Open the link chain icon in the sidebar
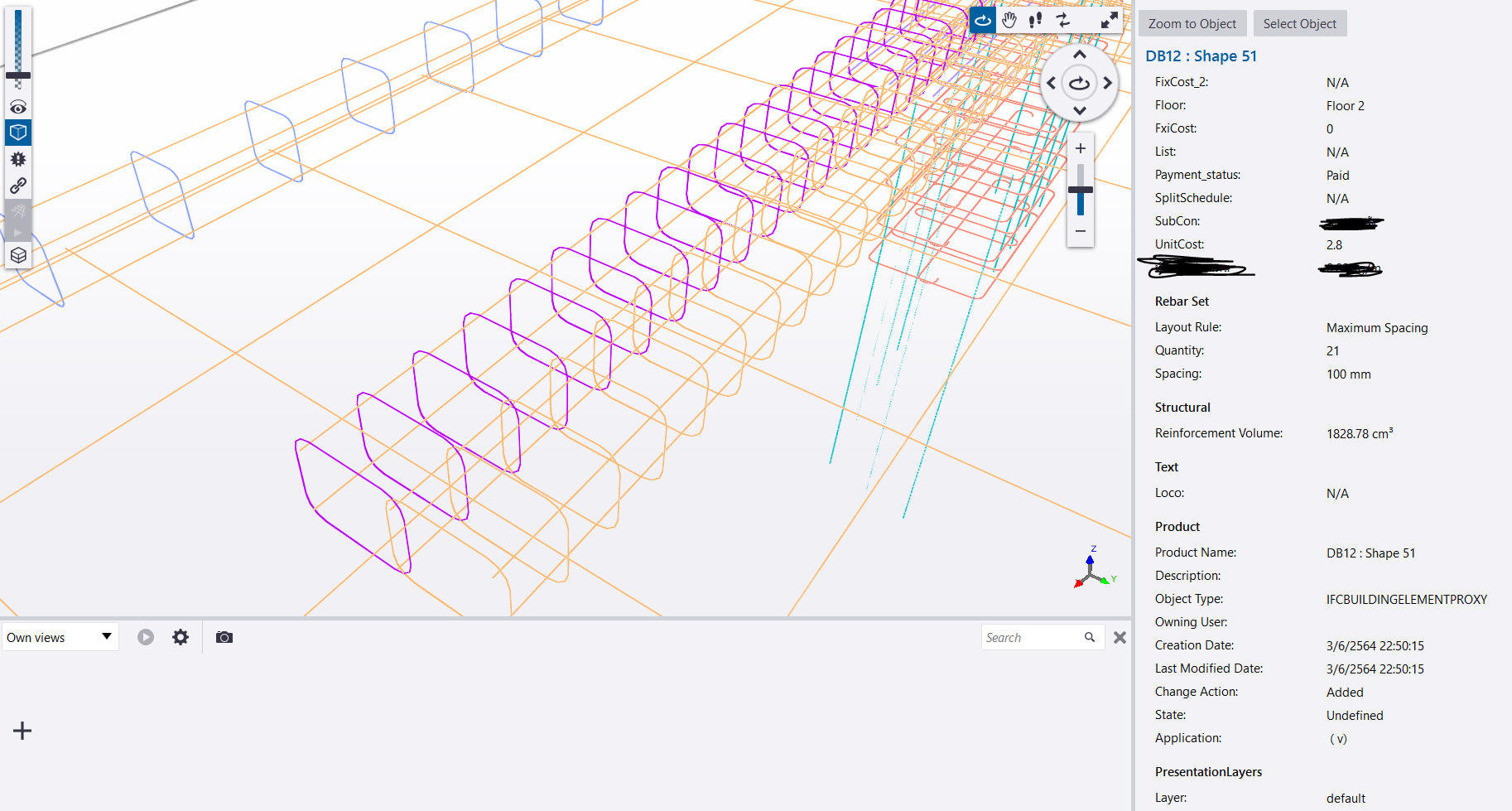 click(x=18, y=186)
